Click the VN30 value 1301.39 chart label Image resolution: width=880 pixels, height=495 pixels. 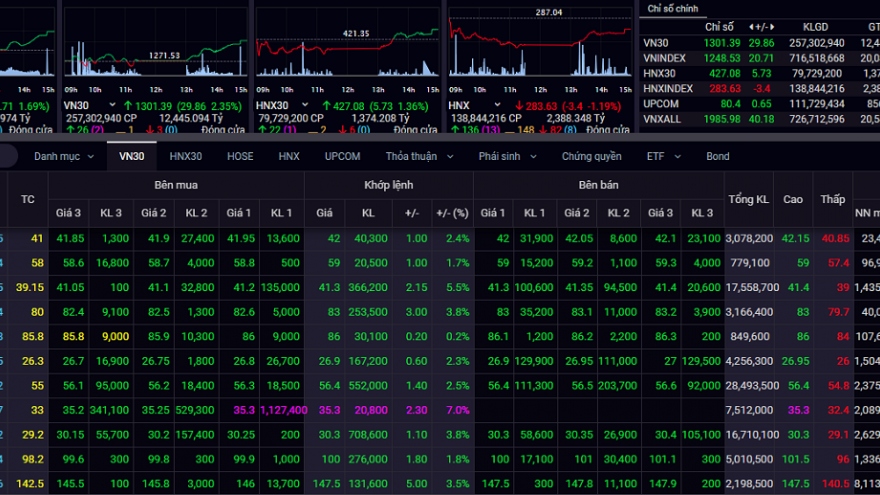tap(153, 106)
